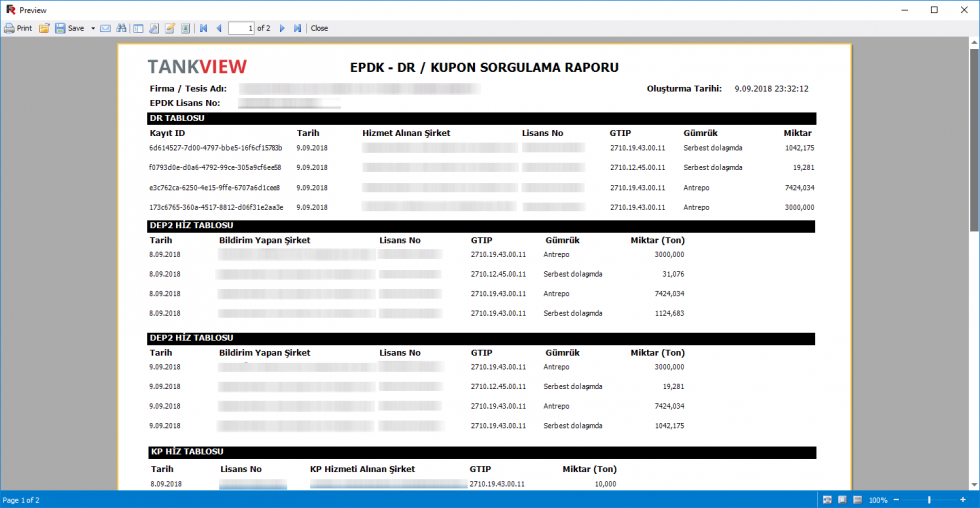Click the Print button in toolbar

click(18, 28)
